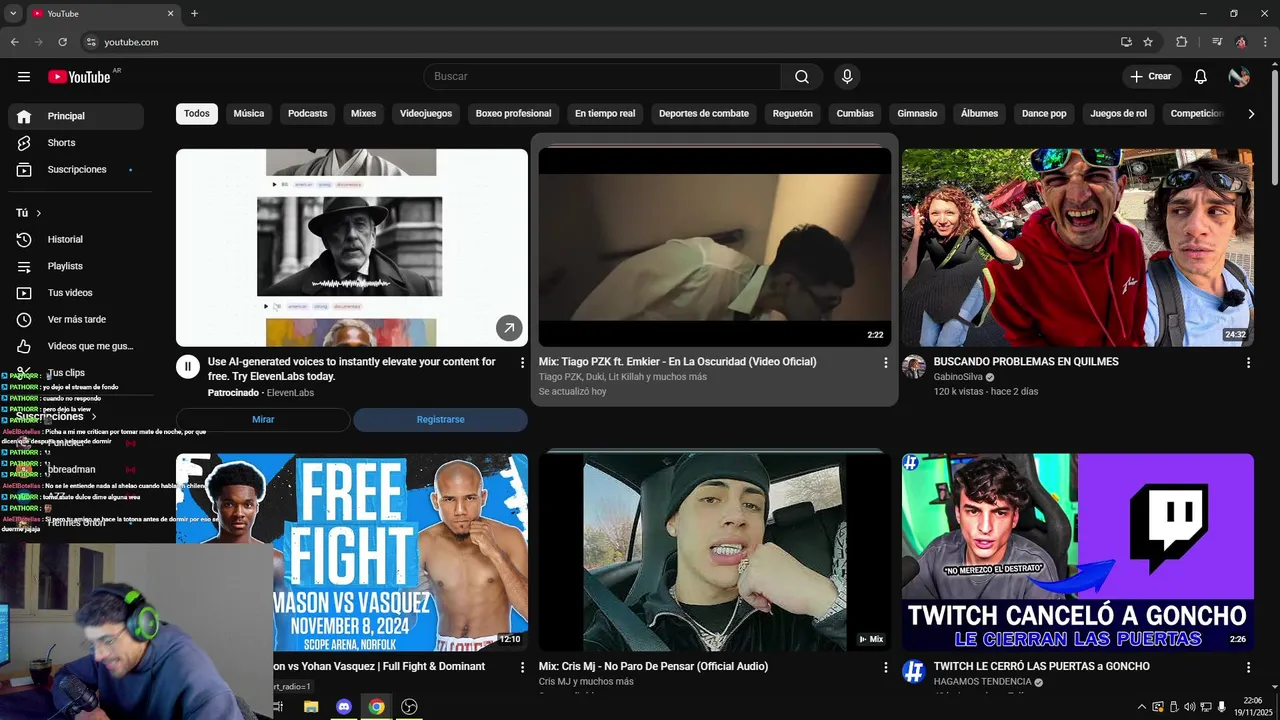This screenshot has width=1280, height=720.
Task: Open options for Buscando Problemas en Quilmes
Action: point(1248,363)
